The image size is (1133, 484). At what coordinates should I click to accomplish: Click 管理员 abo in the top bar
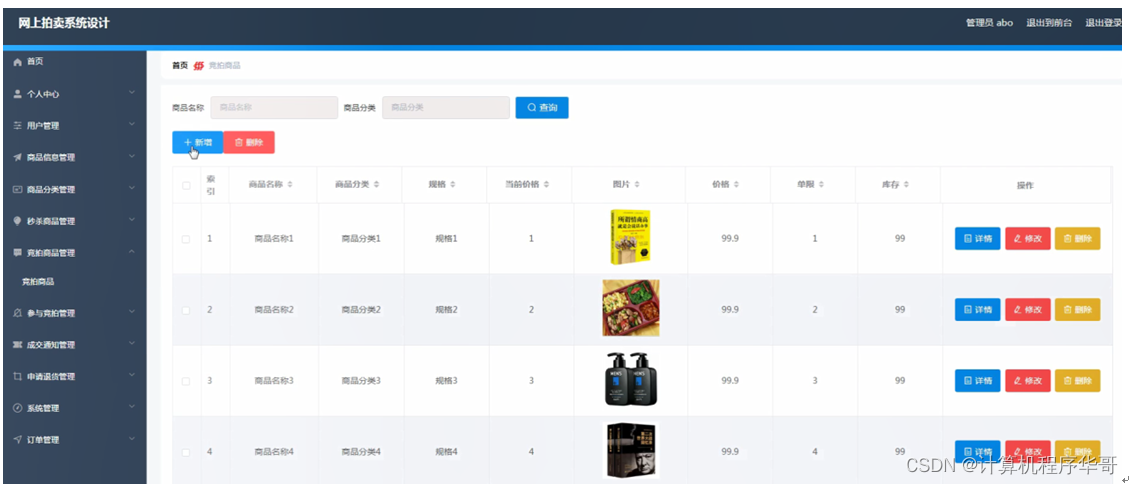pyautogui.click(x=989, y=23)
